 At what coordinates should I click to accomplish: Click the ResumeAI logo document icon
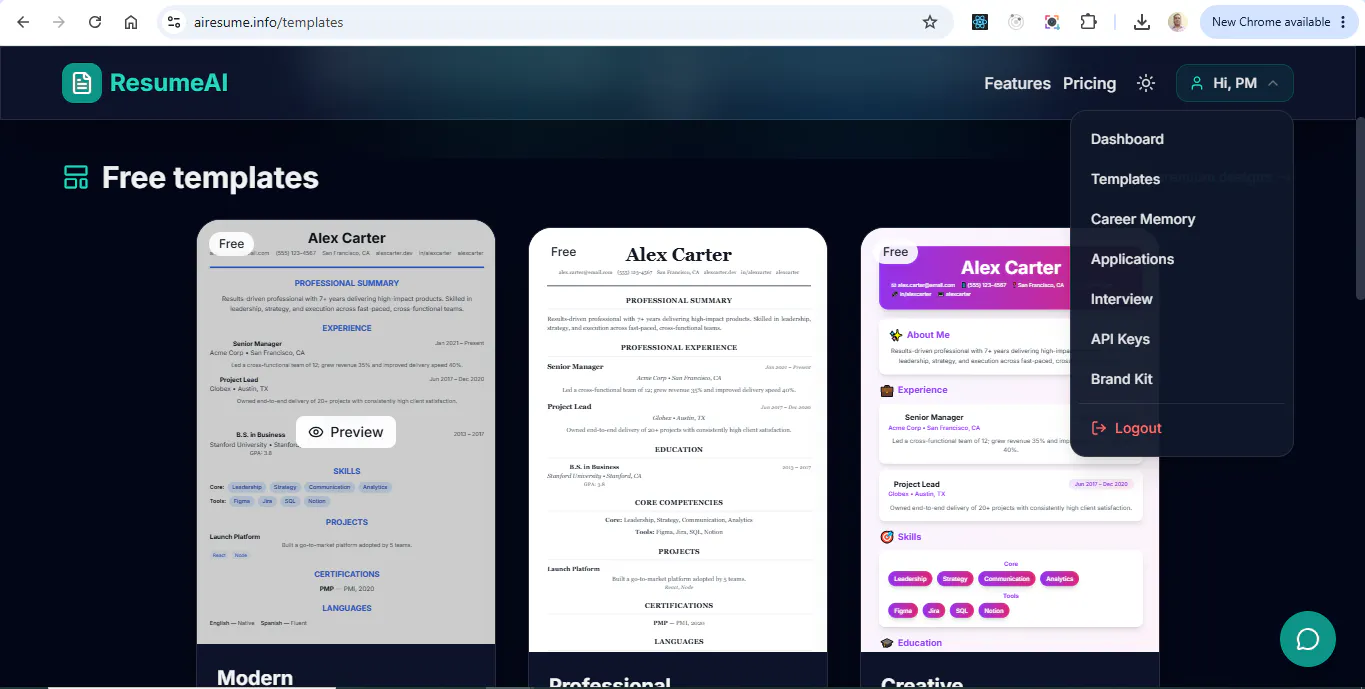(x=82, y=83)
